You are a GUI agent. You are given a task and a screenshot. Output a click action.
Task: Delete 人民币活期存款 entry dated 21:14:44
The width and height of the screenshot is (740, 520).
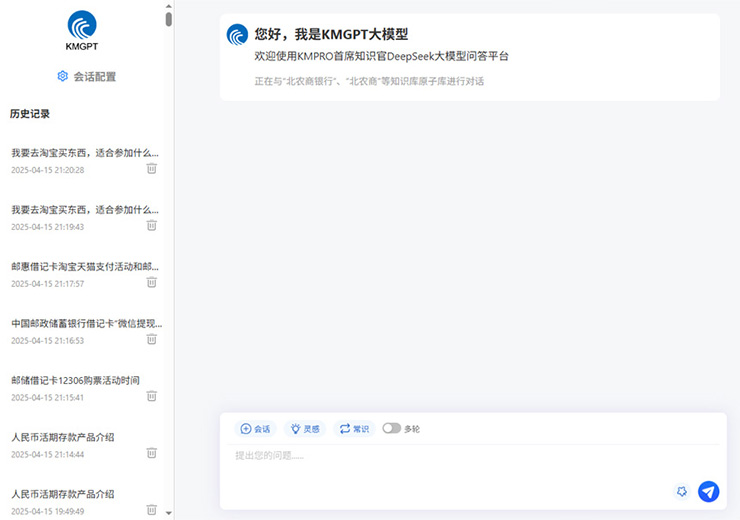(151, 453)
